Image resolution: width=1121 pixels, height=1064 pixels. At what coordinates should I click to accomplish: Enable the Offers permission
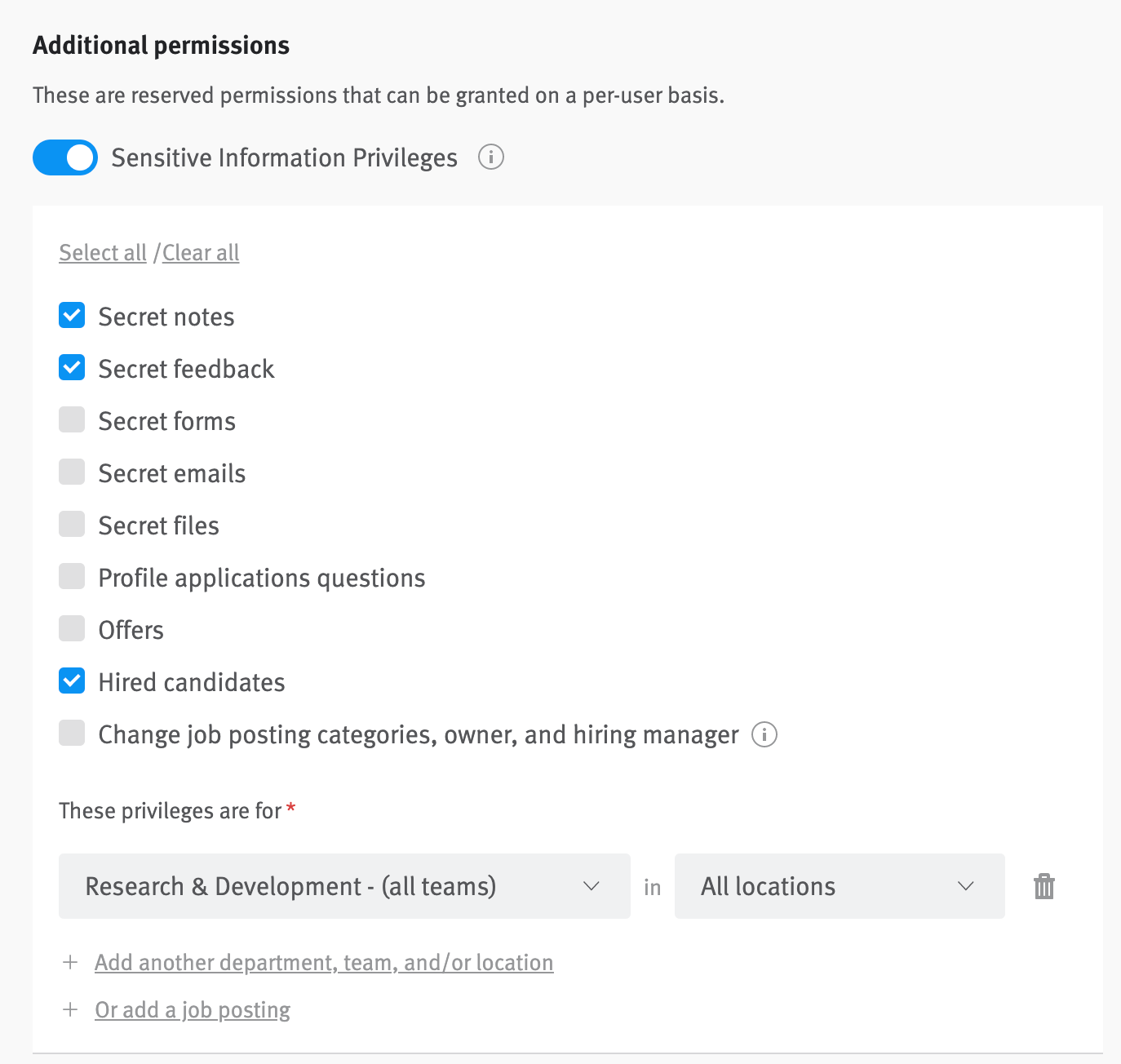(72, 629)
